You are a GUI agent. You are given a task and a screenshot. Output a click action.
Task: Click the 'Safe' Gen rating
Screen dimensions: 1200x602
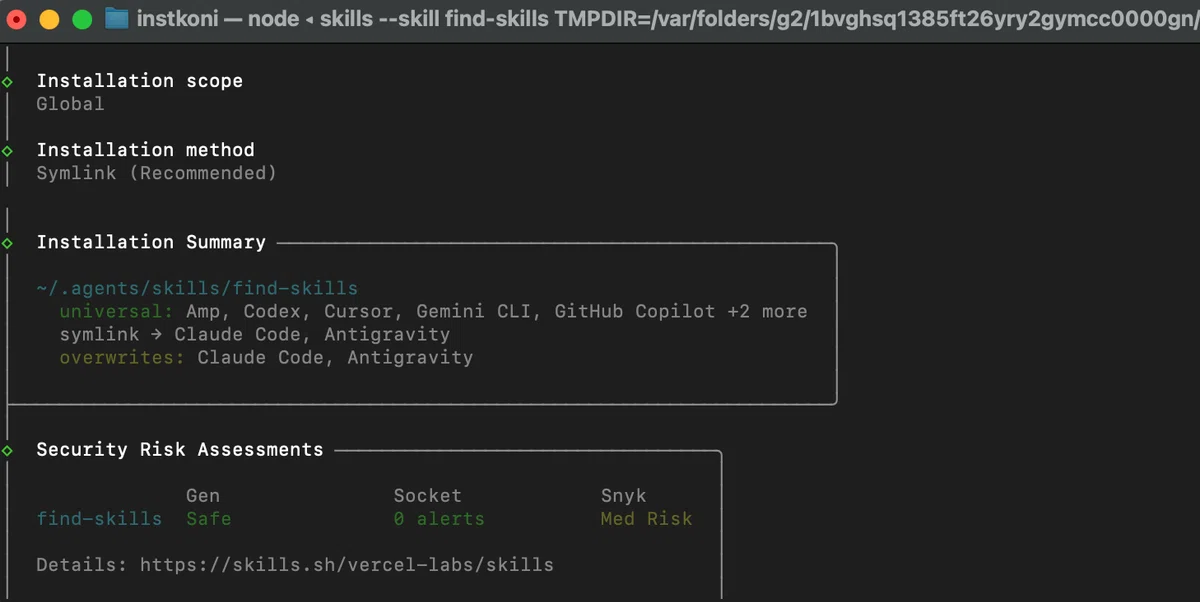[209, 519]
